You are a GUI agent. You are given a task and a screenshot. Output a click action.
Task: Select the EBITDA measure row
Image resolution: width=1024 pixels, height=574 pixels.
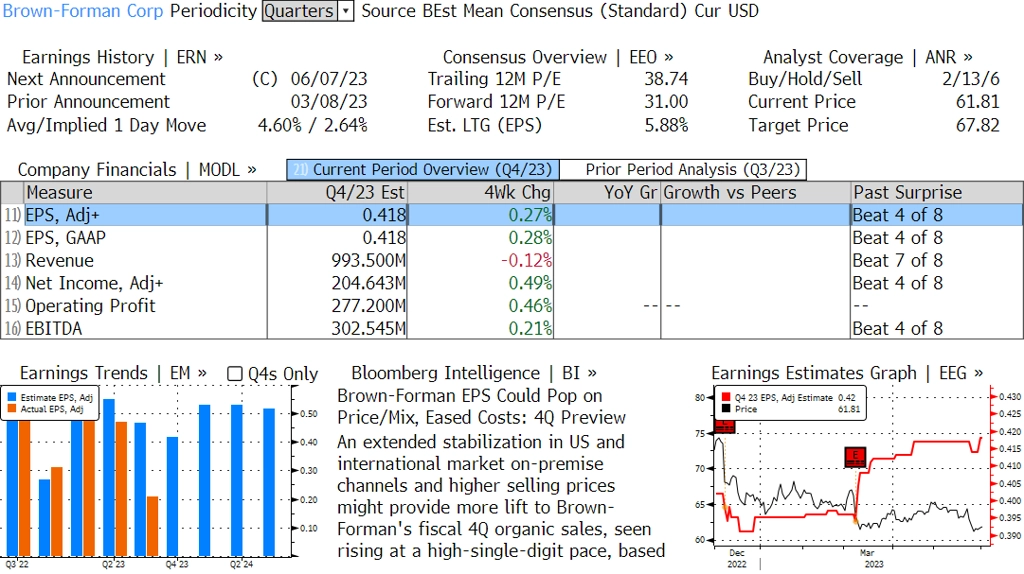(57, 328)
